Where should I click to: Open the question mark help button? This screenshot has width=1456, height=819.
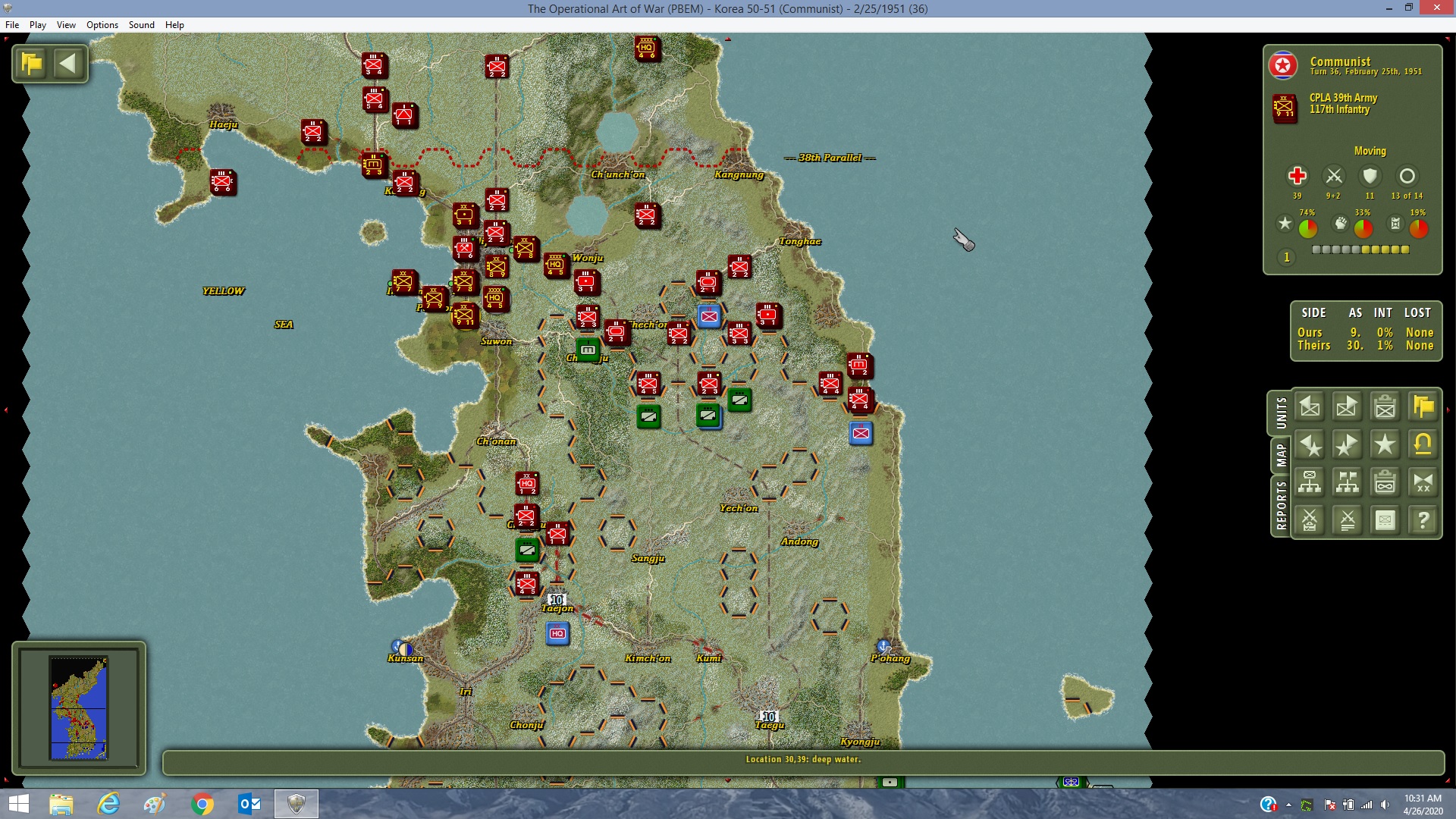(x=1423, y=520)
